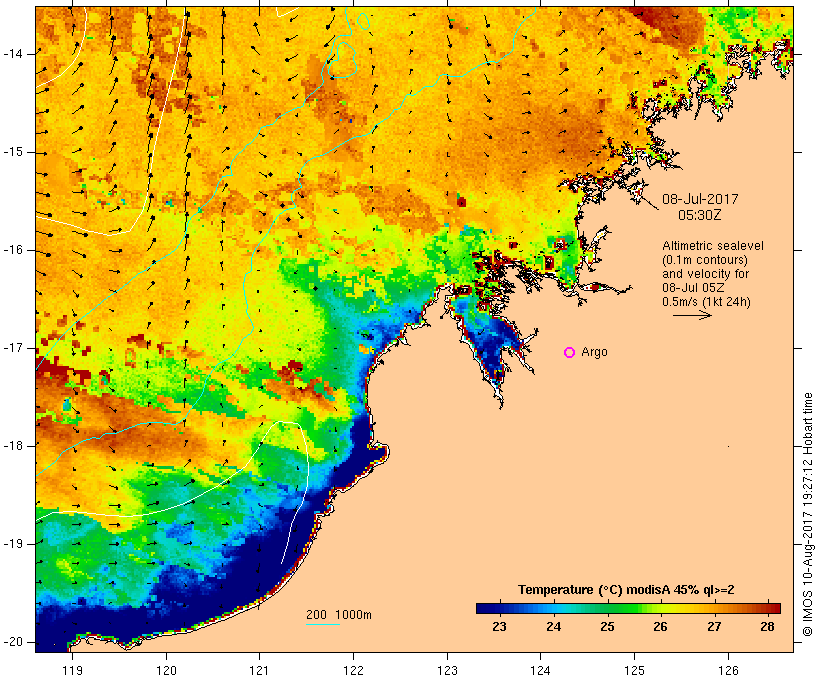Click longitude axis label '126'
Image resolution: width=820 pixels, height=680 pixels.
pyautogui.click(x=728, y=670)
